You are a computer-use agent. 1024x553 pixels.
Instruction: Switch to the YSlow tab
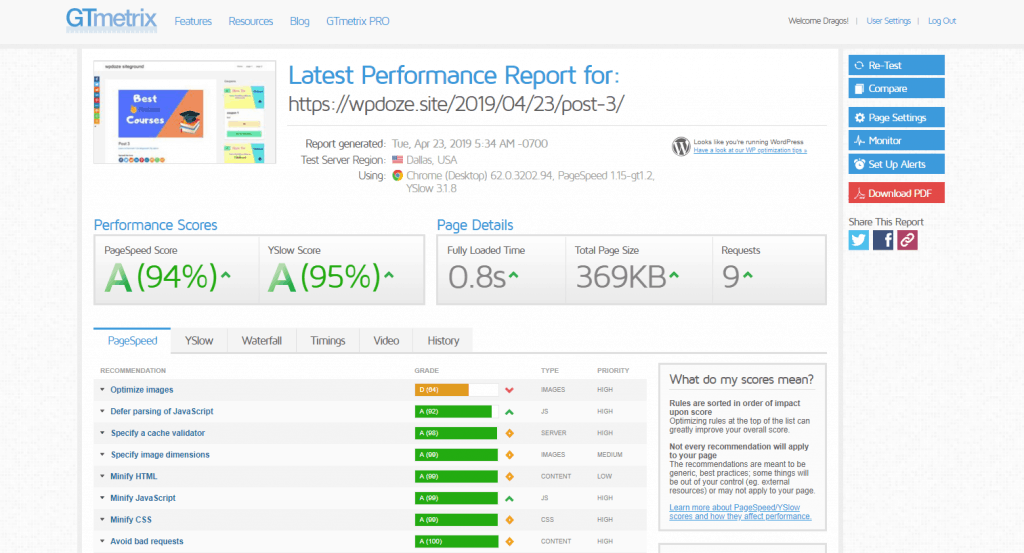(x=199, y=341)
